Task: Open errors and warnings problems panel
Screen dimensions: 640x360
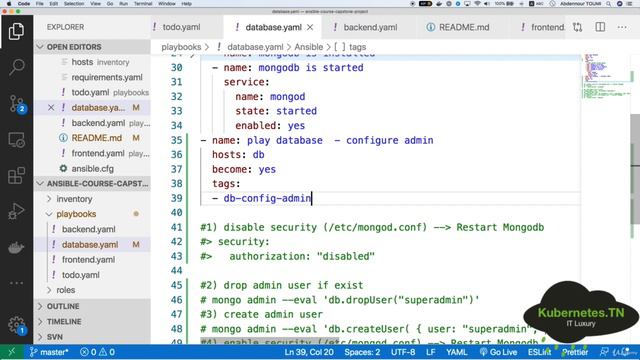Action: (x=97, y=352)
